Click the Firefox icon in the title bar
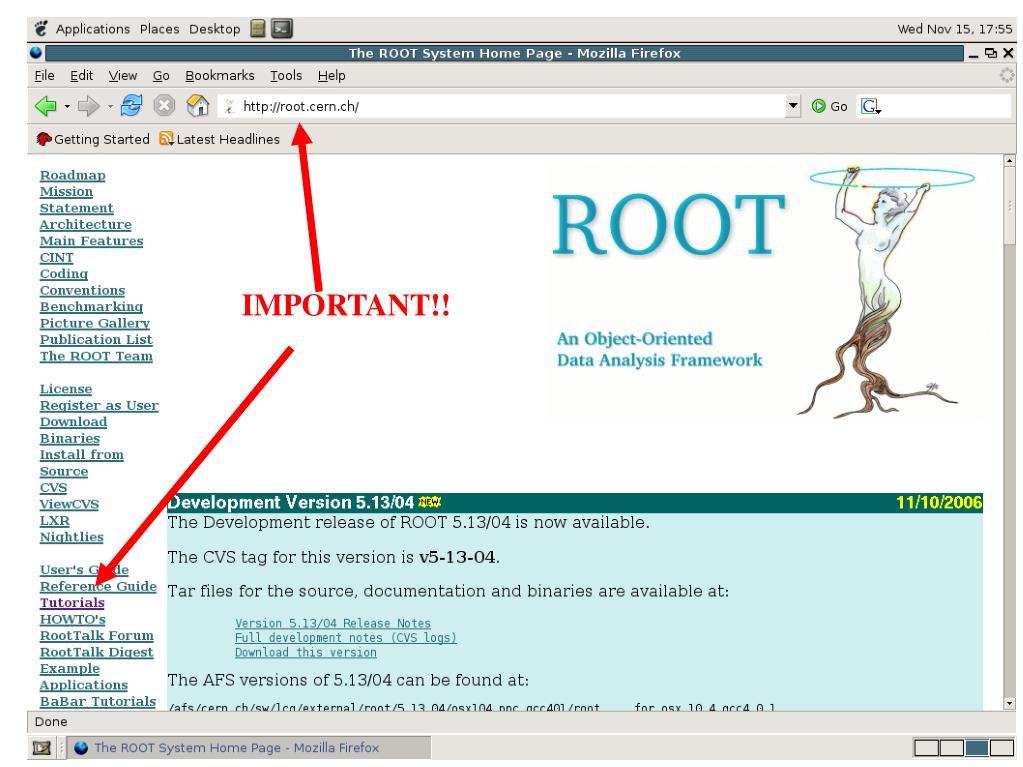 (x=37, y=53)
